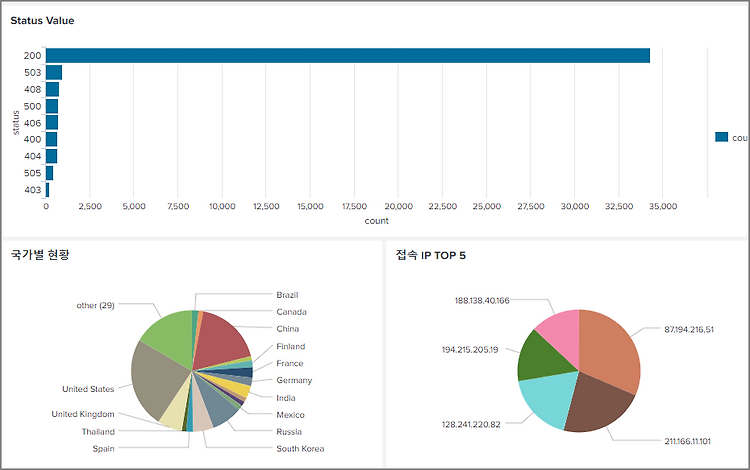Screen dimensions: 750x470
Task: Click the United Kingdom pie label
Action: [x=83, y=414]
